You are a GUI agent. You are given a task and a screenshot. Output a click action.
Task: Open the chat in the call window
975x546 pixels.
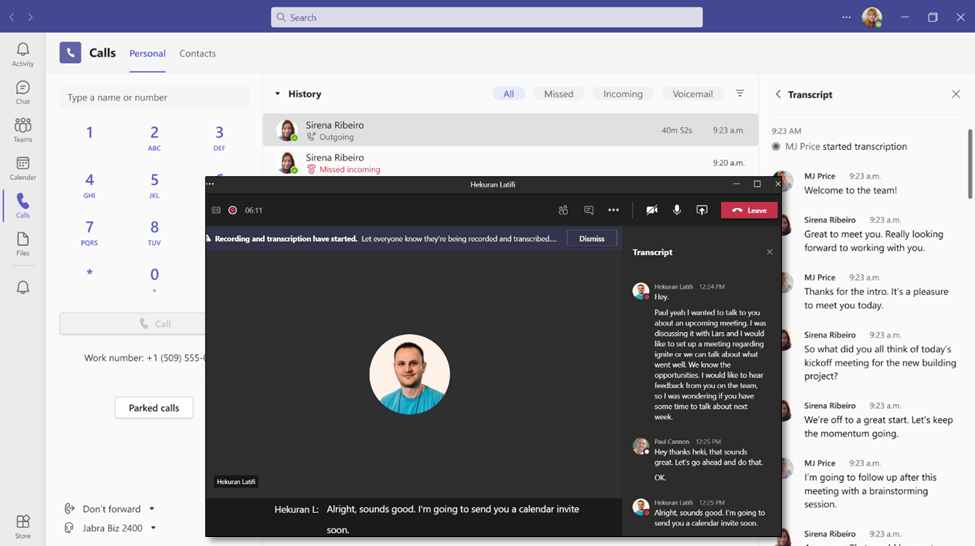point(588,210)
